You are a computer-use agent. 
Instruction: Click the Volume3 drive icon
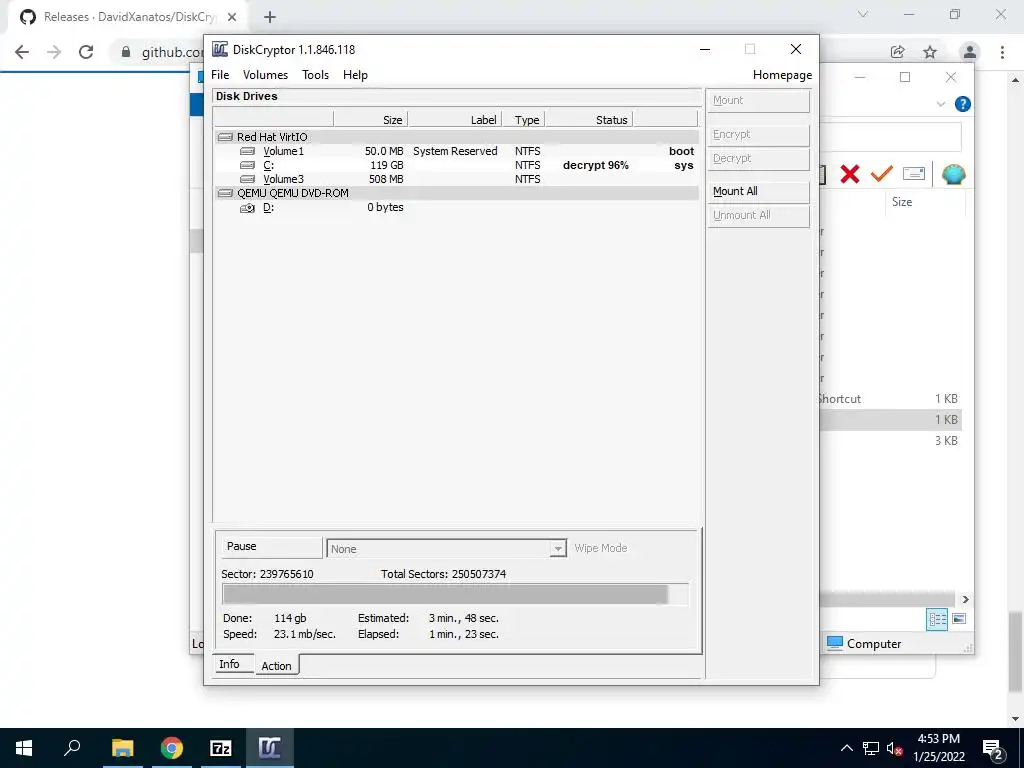(x=248, y=179)
